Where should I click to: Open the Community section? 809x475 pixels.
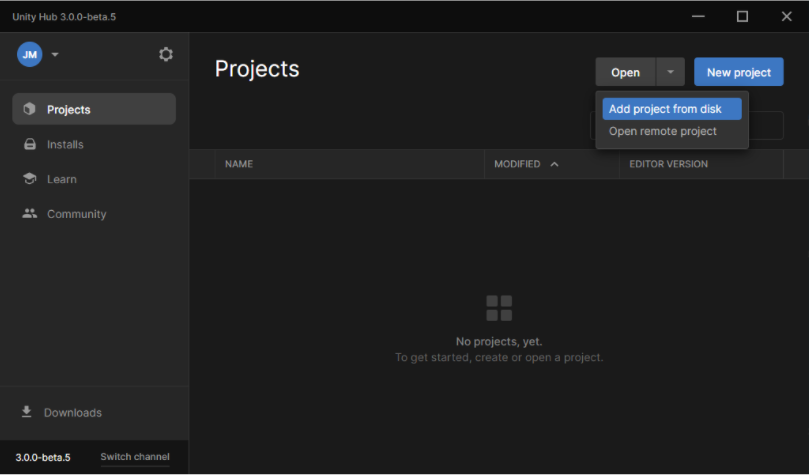click(76, 214)
